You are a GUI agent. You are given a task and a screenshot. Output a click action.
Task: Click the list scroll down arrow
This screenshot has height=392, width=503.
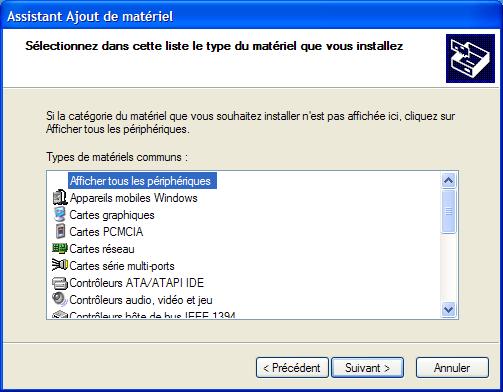click(449, 310)
